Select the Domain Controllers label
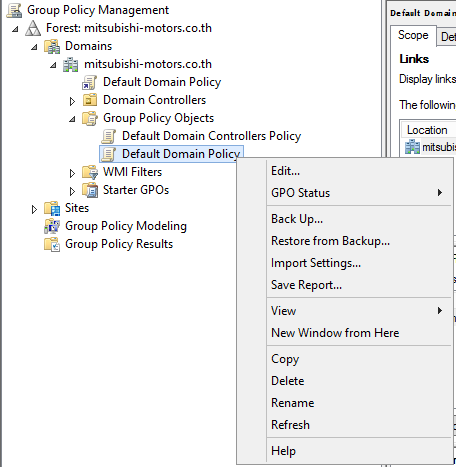Viewport: 456px width, 467px height. 154,100
